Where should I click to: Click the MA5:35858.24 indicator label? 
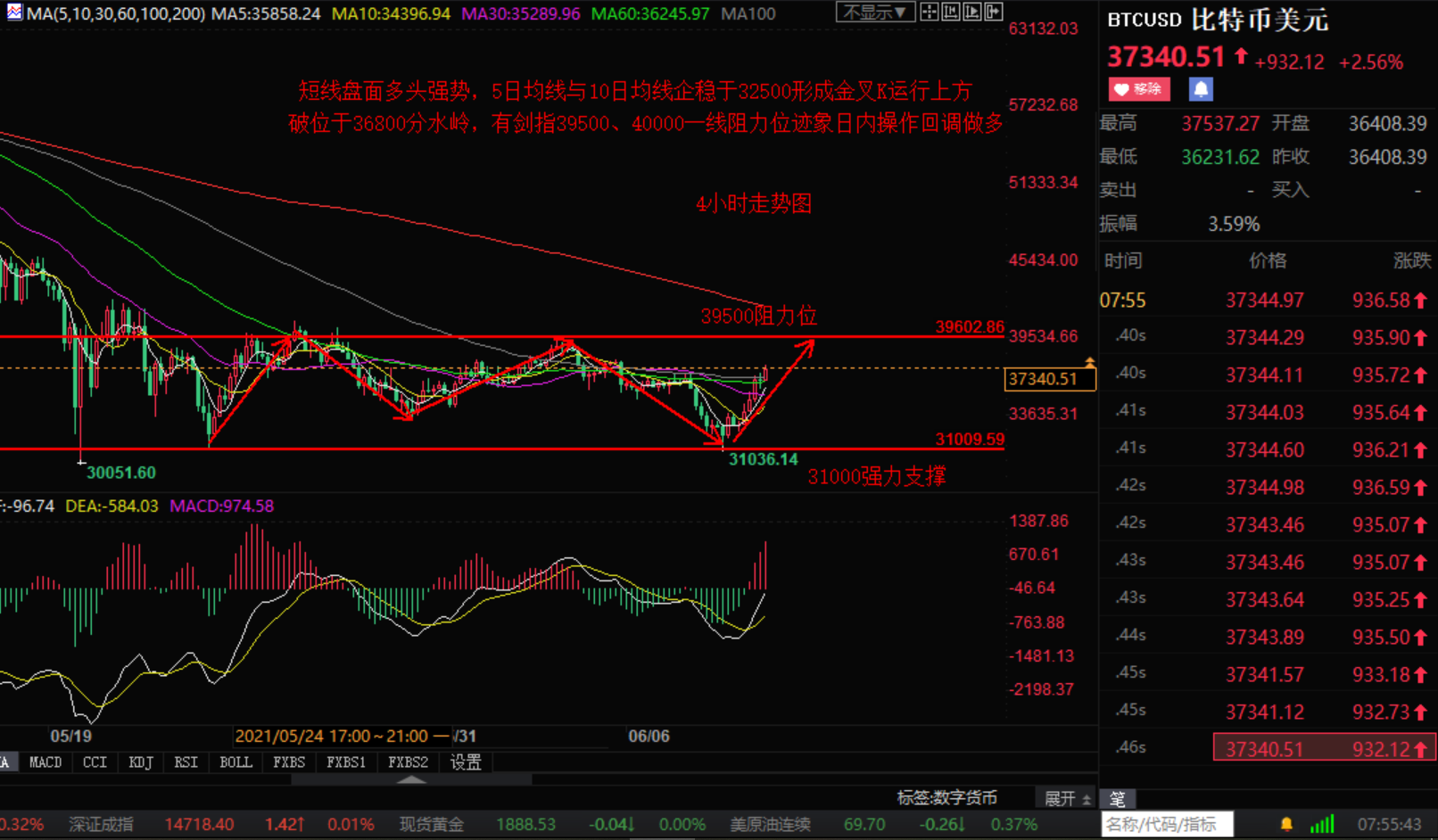(x=266, y=13)
